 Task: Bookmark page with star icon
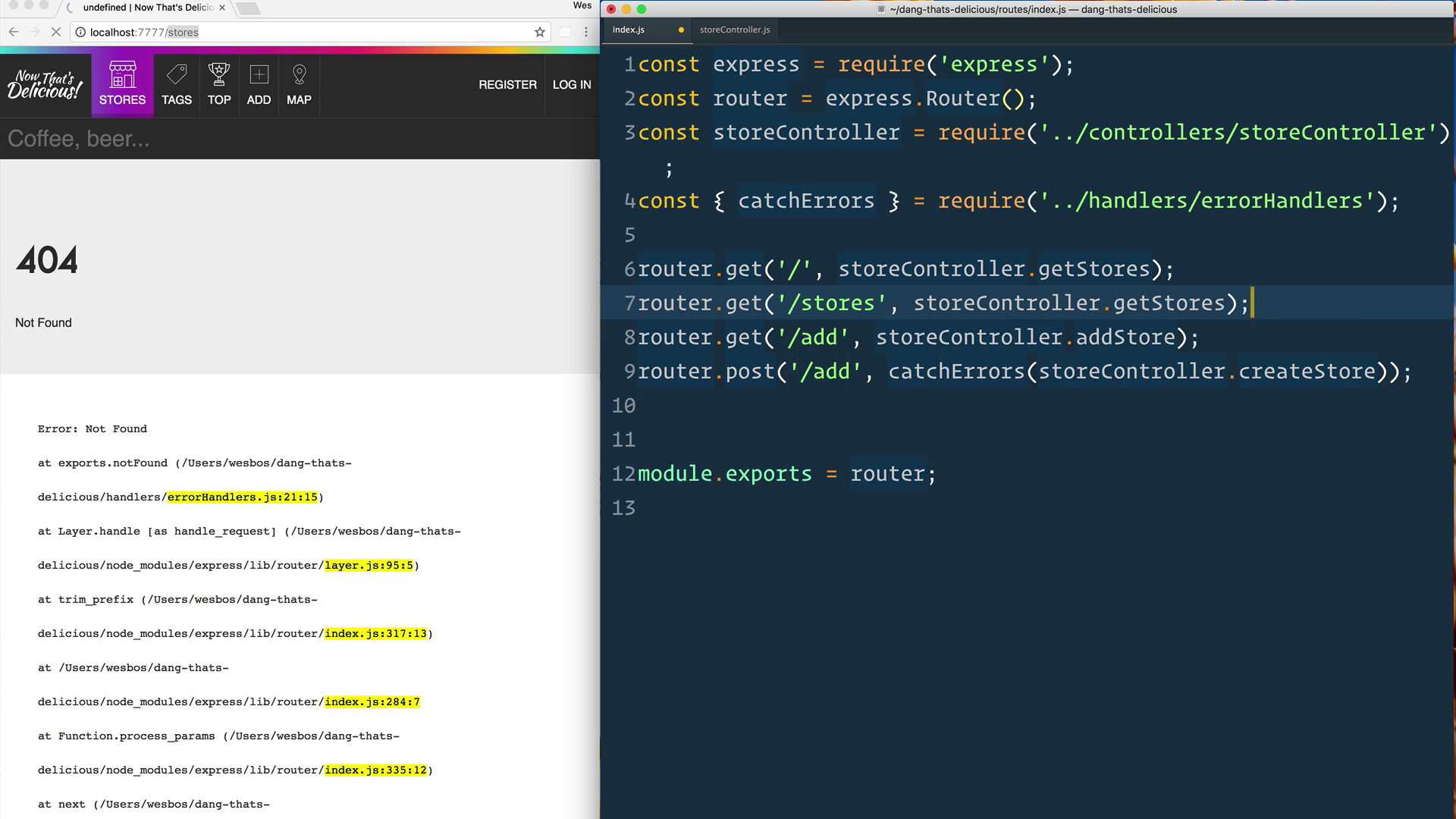tap(540, 32)
